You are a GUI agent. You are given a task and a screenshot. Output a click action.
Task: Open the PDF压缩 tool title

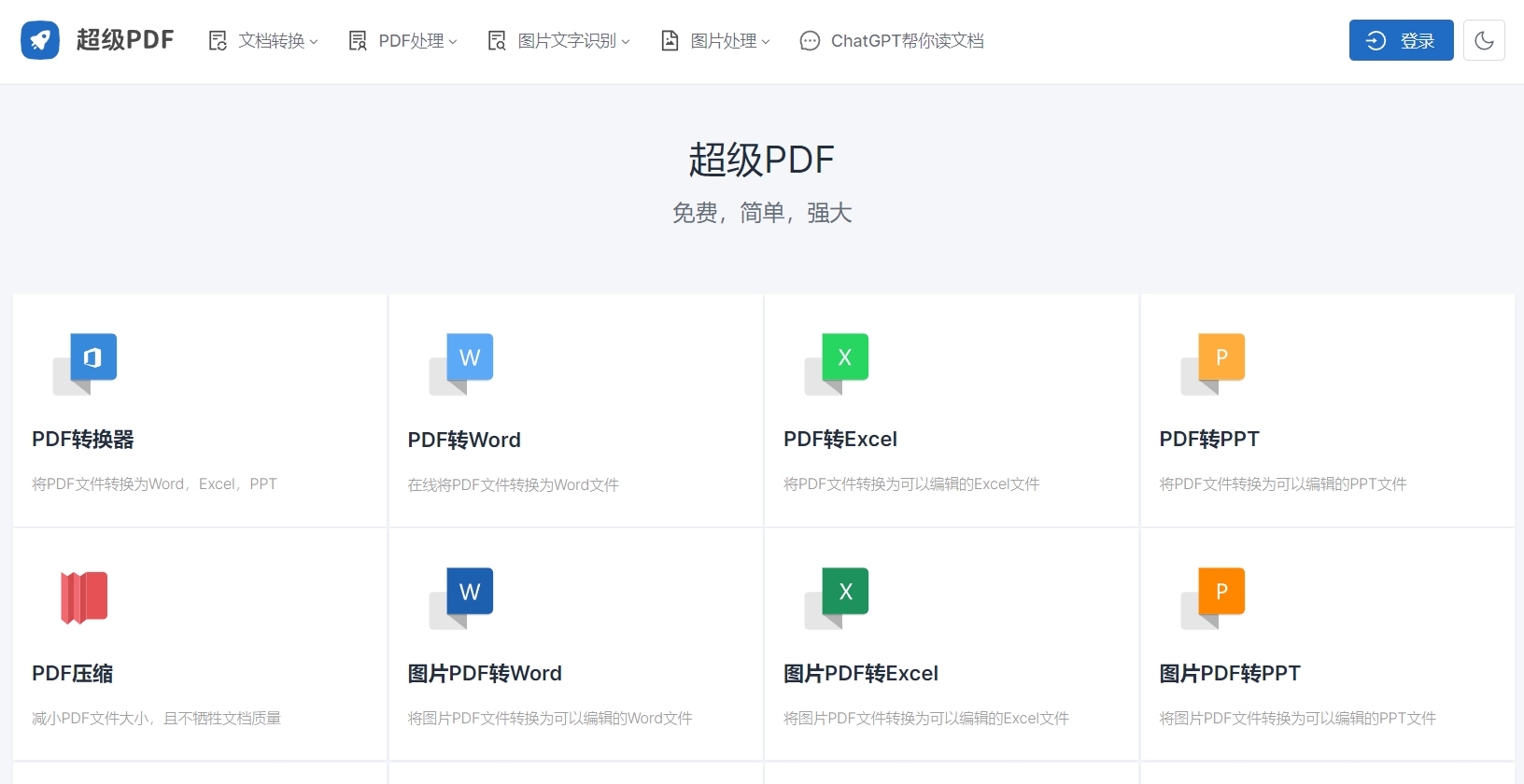(73, 673)
